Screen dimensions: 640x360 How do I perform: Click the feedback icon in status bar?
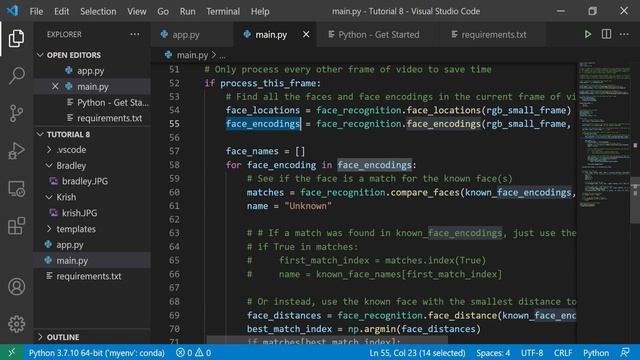click(x=624, y=353)
